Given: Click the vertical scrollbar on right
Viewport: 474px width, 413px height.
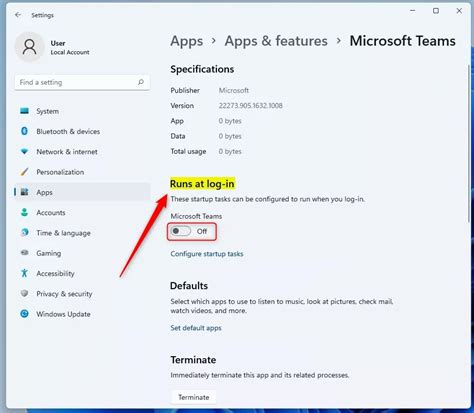Looking at the screenshot, I should [x=470, y=143].
